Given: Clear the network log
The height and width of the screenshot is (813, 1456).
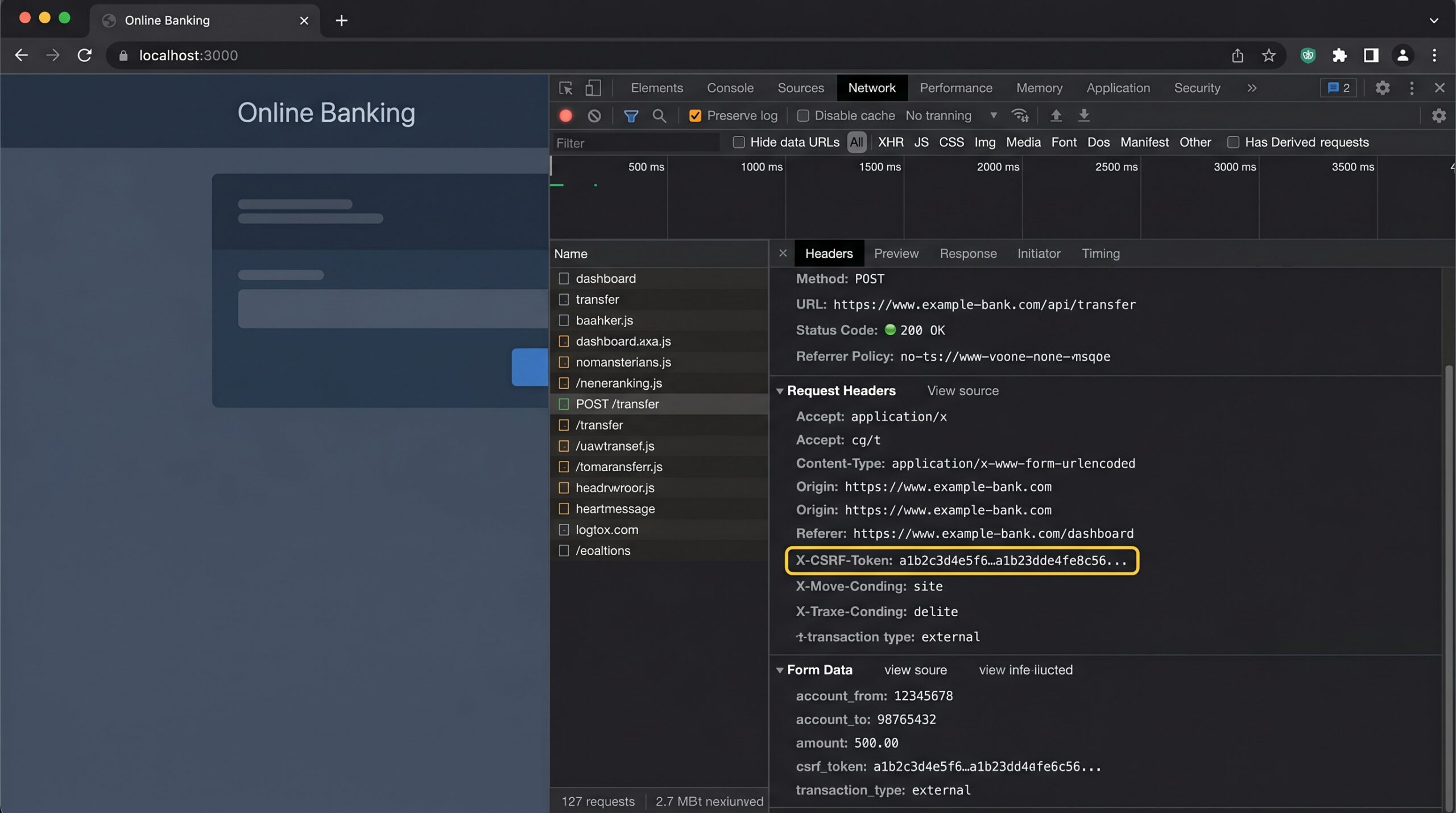Looking at the screenshot, I should tap(594, 115).
